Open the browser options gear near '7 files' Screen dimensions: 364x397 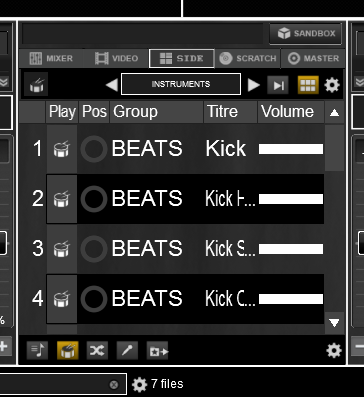pyautogui.click(x=139, y=385)
